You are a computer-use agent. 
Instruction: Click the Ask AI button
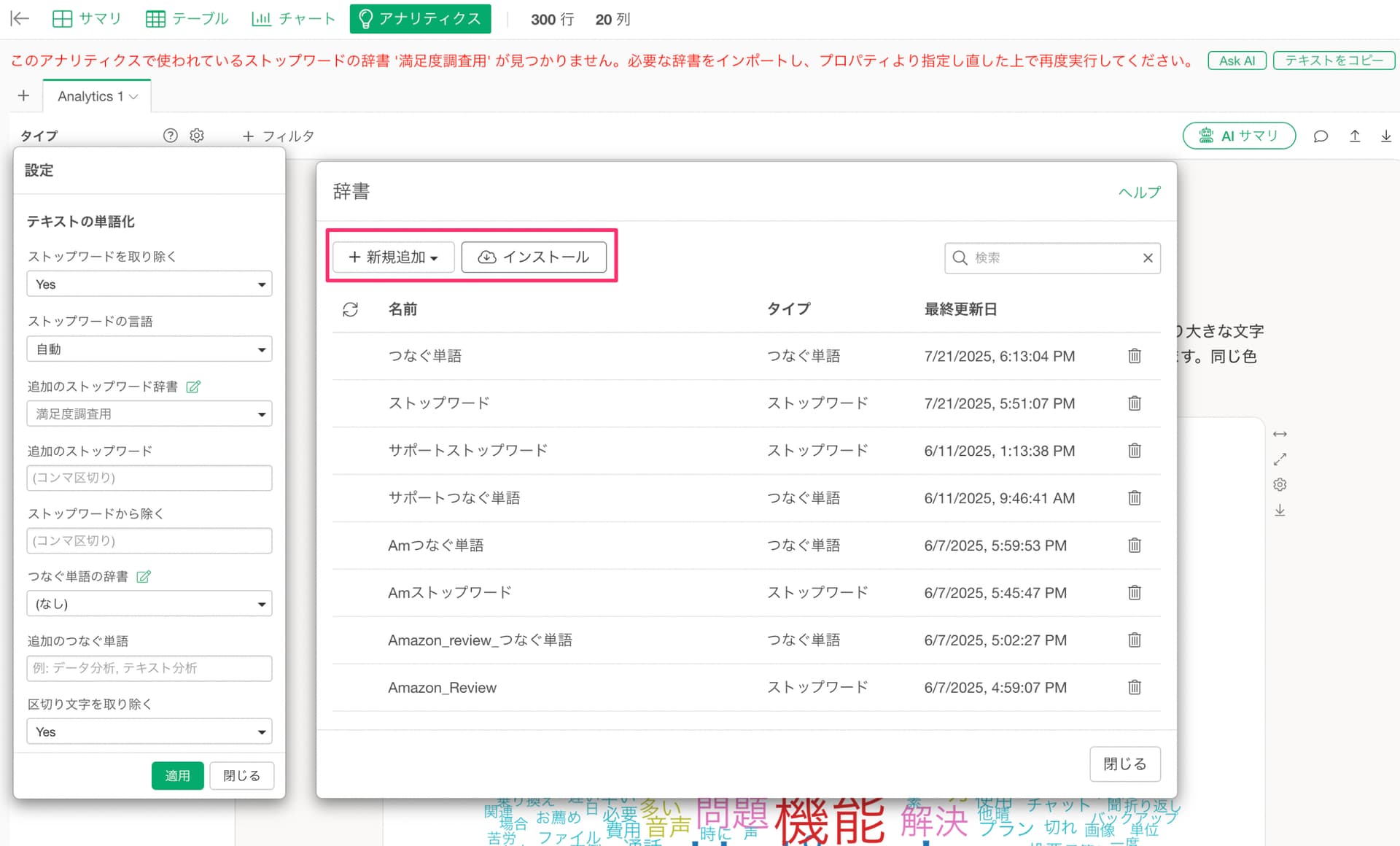click(x=1237, y=61)
